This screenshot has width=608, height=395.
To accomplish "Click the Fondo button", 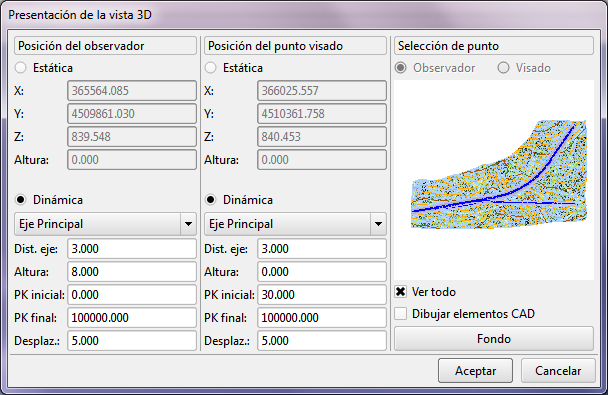I will 494,339.
